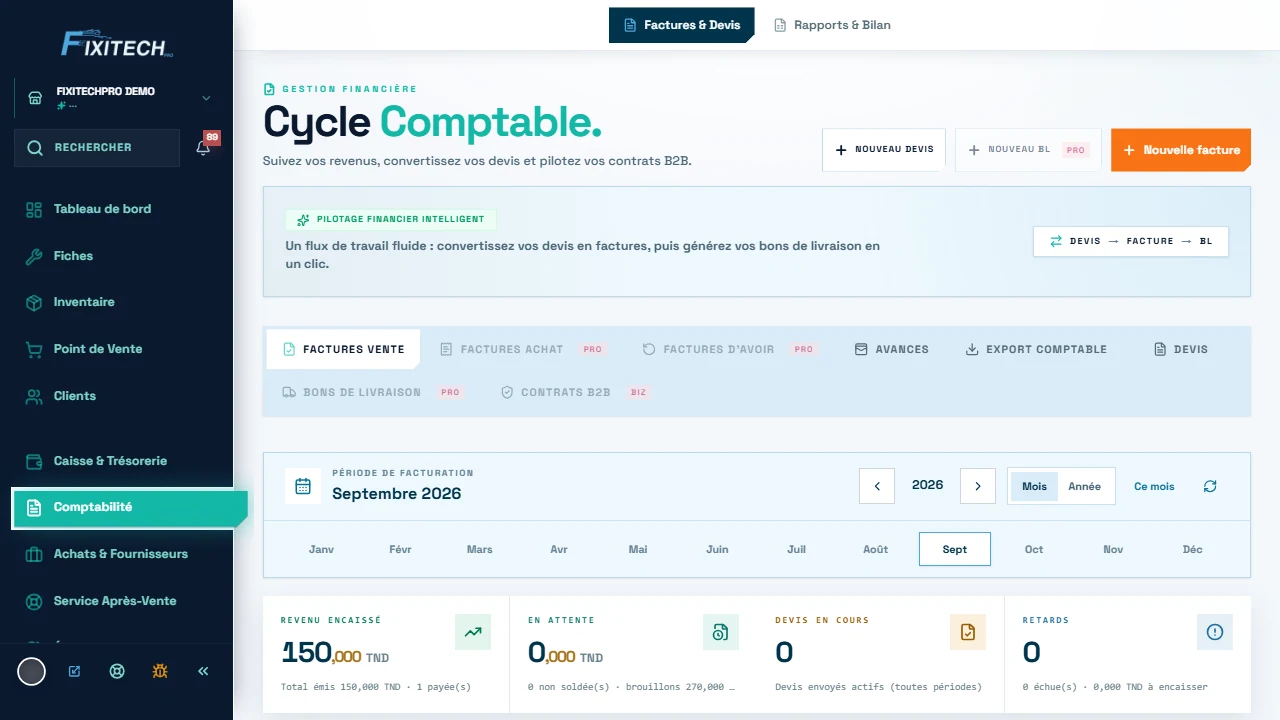Collapse the sidebar with the double chevron
Image resolution: width=1280 pixels, height=720 pixels.
pyautogui.click(x=203, y=671)
